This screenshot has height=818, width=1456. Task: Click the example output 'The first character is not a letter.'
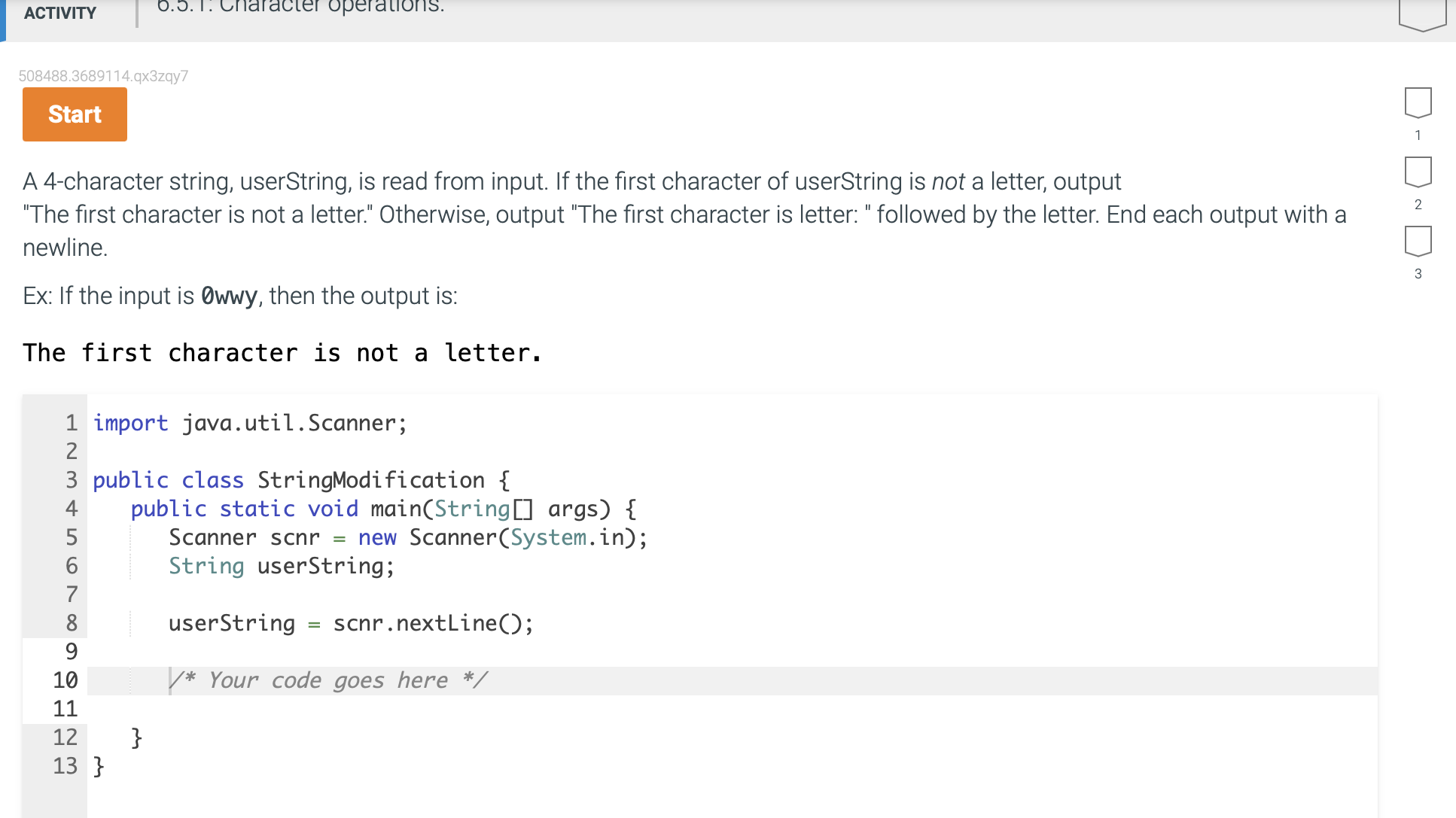coord(282,353)
